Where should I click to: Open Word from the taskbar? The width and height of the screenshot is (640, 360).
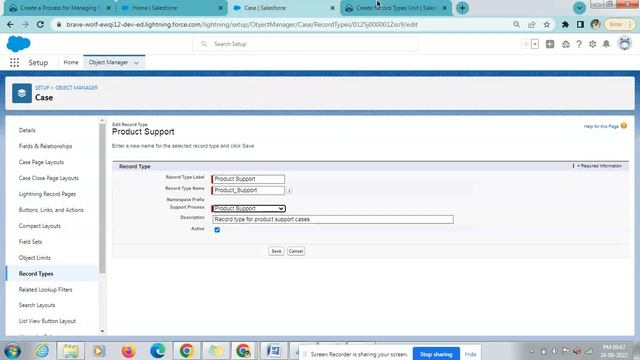pos(273,350)
